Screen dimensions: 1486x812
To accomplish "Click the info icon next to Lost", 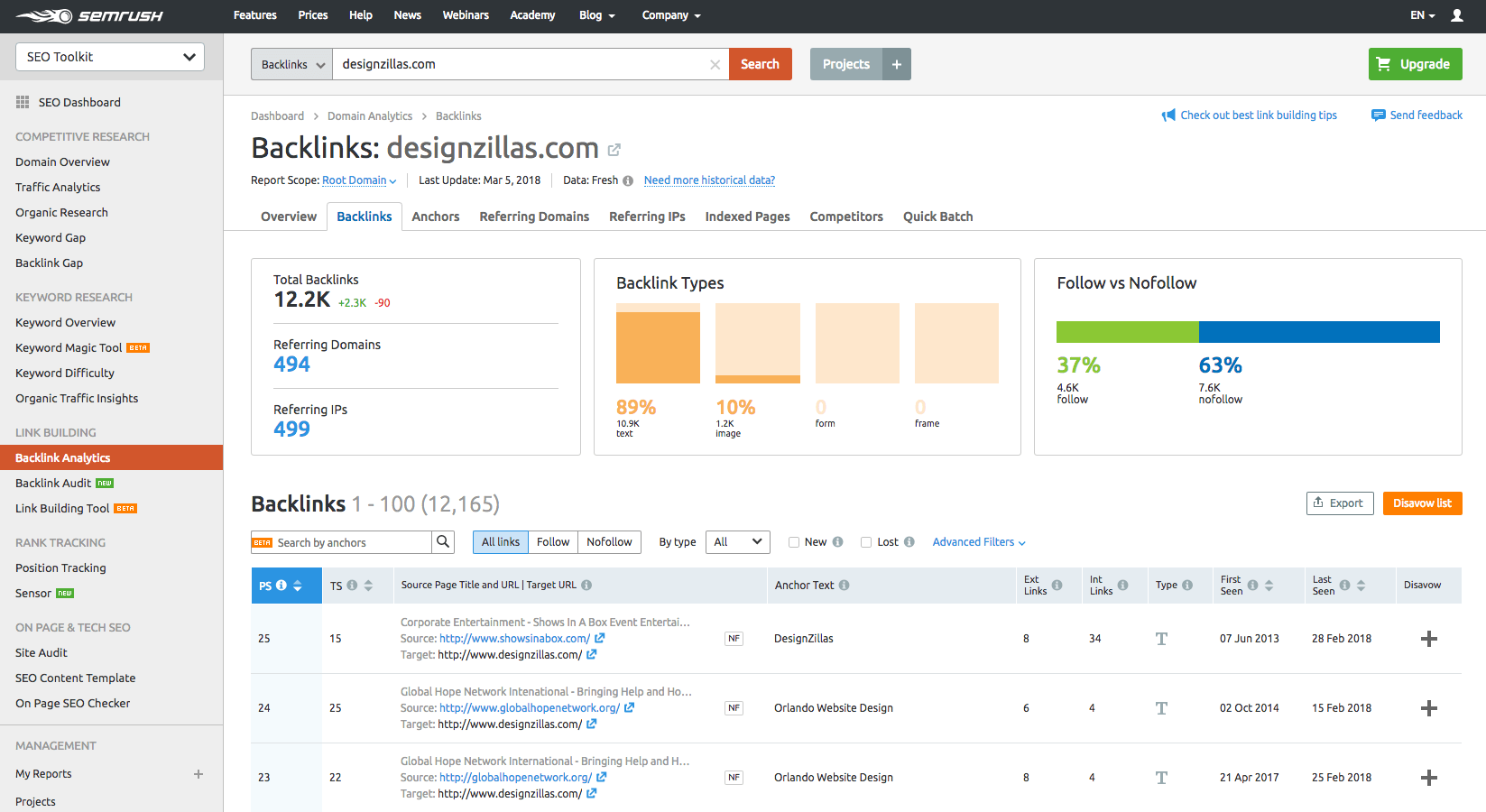I will click(x=909, y=542).
